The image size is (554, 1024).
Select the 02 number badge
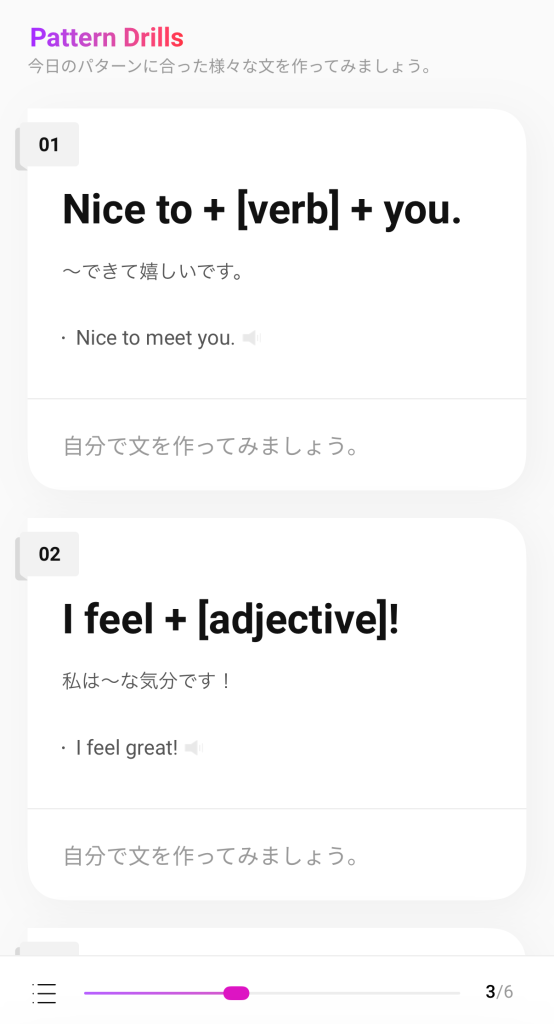pyautogui.click(x=50, y=554)
